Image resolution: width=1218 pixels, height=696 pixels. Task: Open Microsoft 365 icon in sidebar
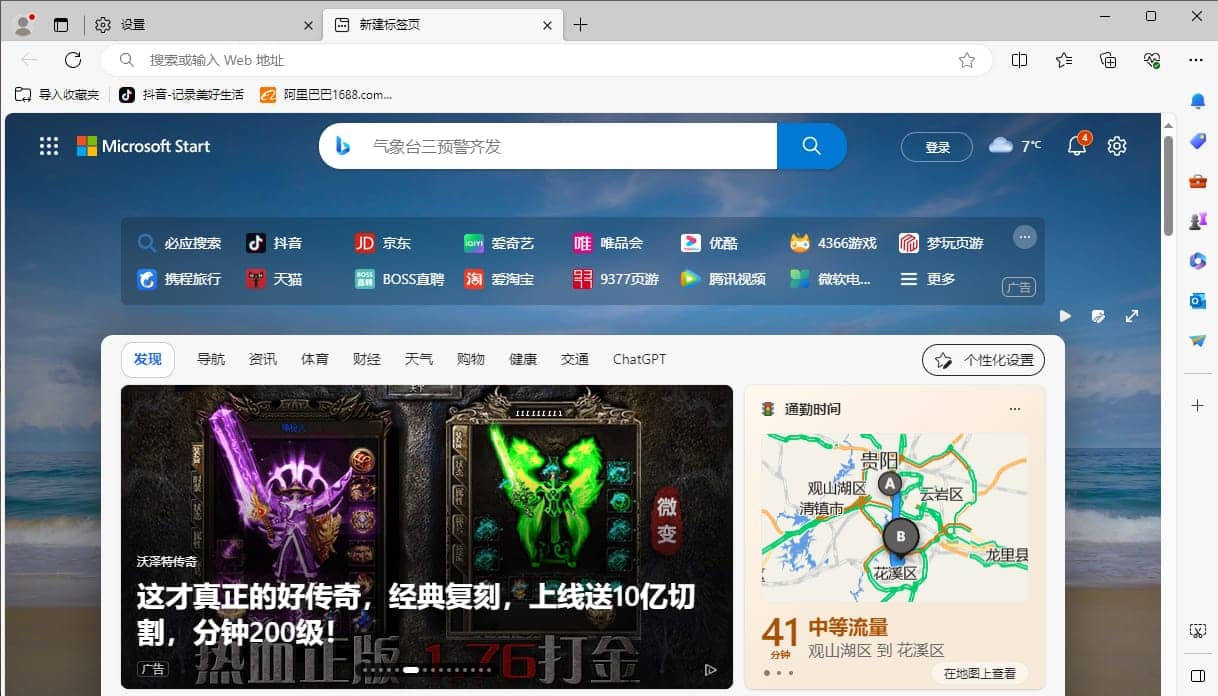pos(1198,261)
